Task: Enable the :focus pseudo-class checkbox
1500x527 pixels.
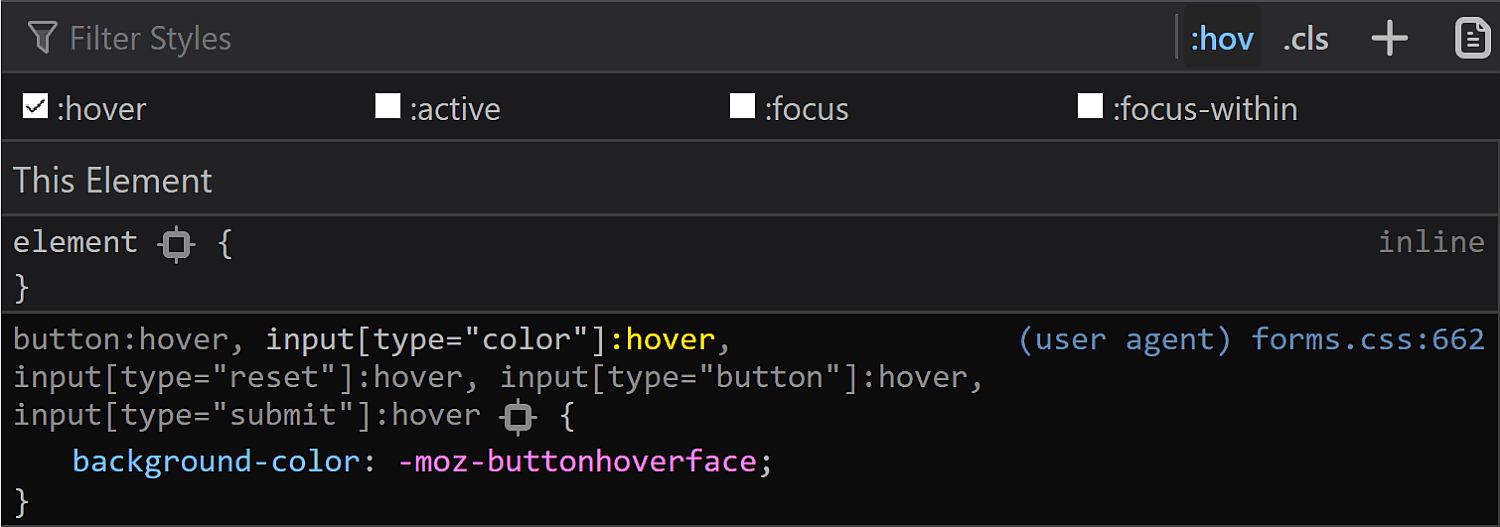Action: pos(742,105)
